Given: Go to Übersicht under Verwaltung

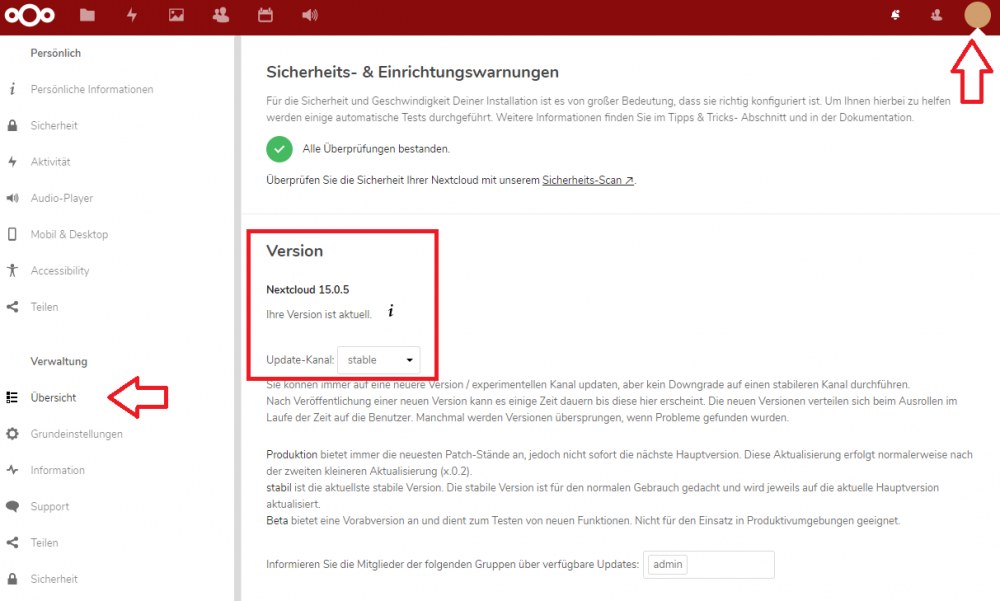Looking at the screenshot, I should coord(54,397).
